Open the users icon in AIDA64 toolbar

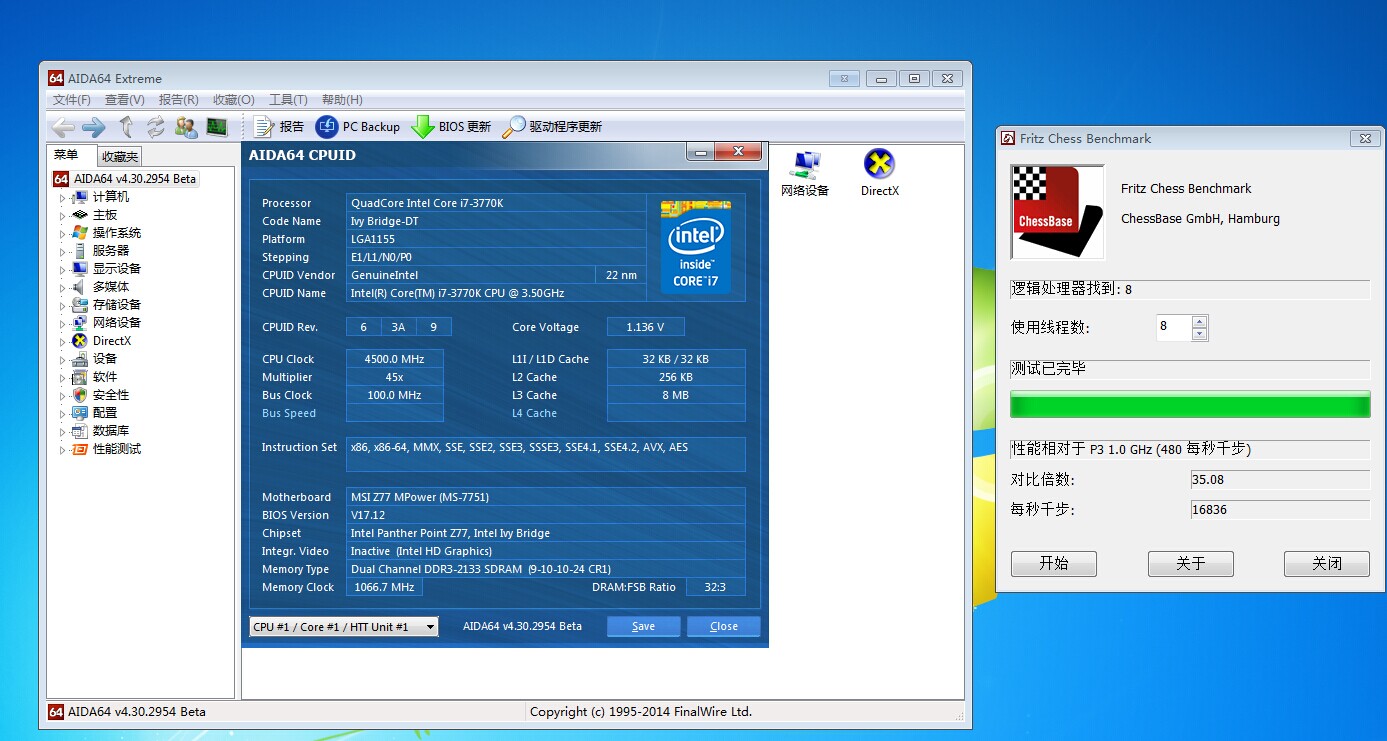pyautogui.click(x=186, y=127)
